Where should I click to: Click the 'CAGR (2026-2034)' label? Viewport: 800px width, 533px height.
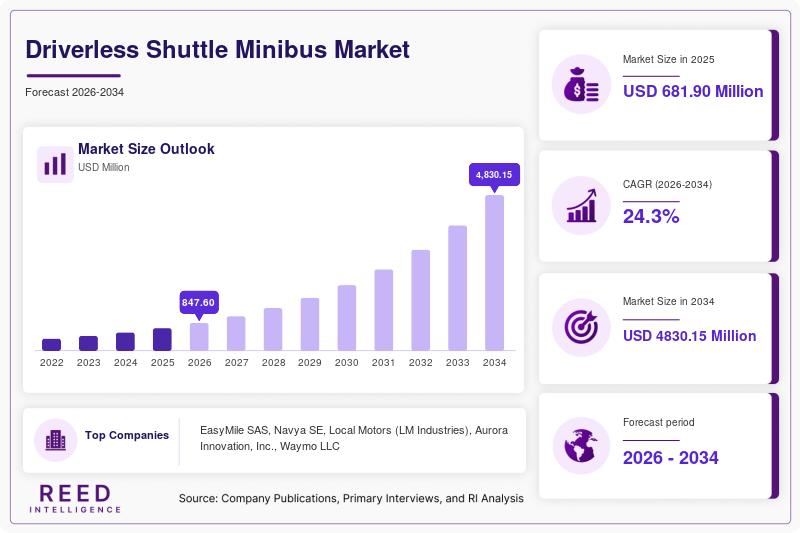(x=667, y=184)
